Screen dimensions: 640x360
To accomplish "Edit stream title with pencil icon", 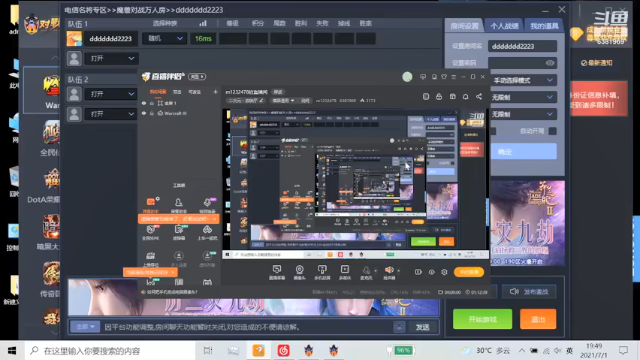I will 261,100.
